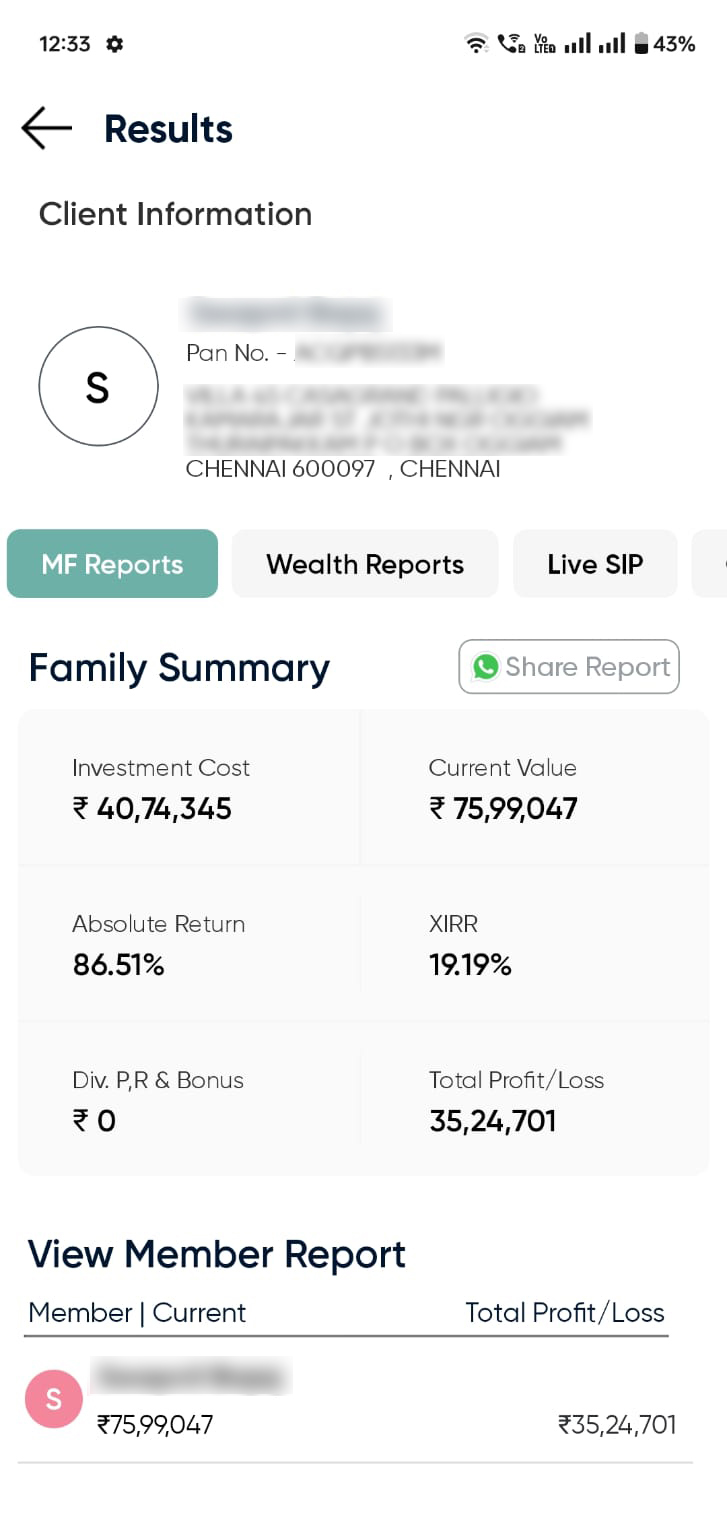
Task: Tap the client avatar circle with S
Action: point(98,386)
